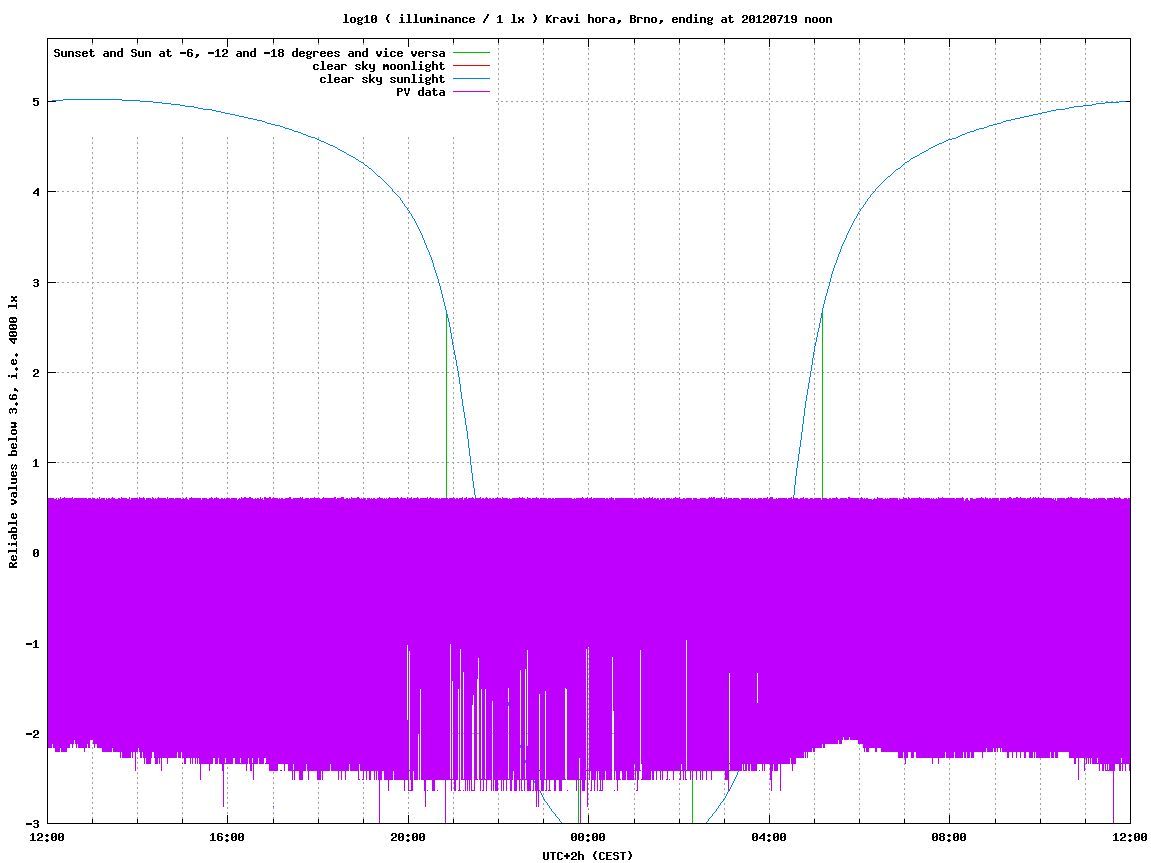Click the y-axis tick value -3
Screen dimensions: 1151x863
click(x=32, y=823)
